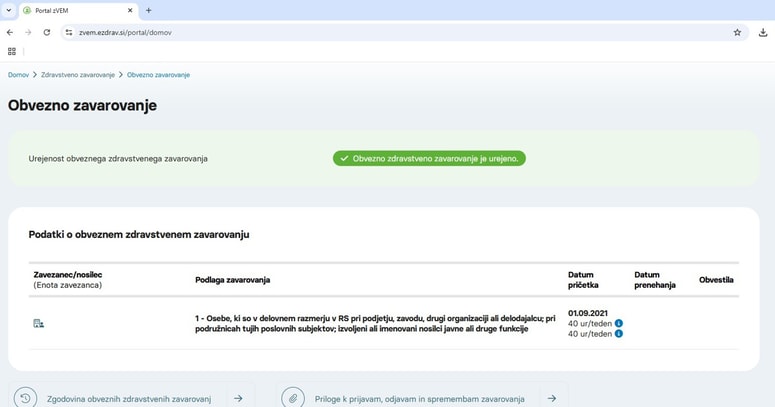The width and height of the screenshot is (775, 407).
Task: Open a new tab with the plus button
Action: [x=148, y=10]
